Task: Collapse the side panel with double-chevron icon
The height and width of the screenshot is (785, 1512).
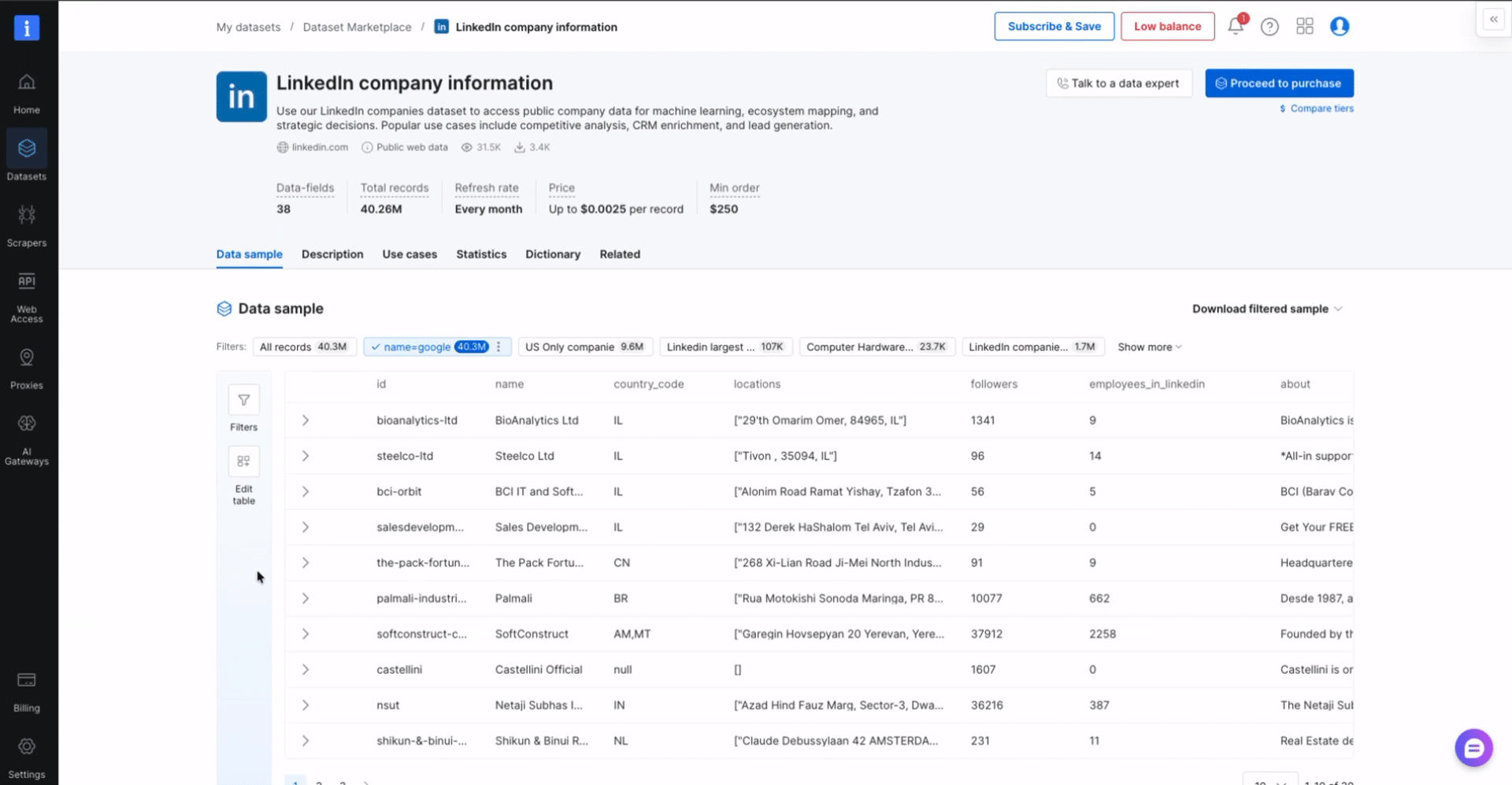Action: (1494, 20)
